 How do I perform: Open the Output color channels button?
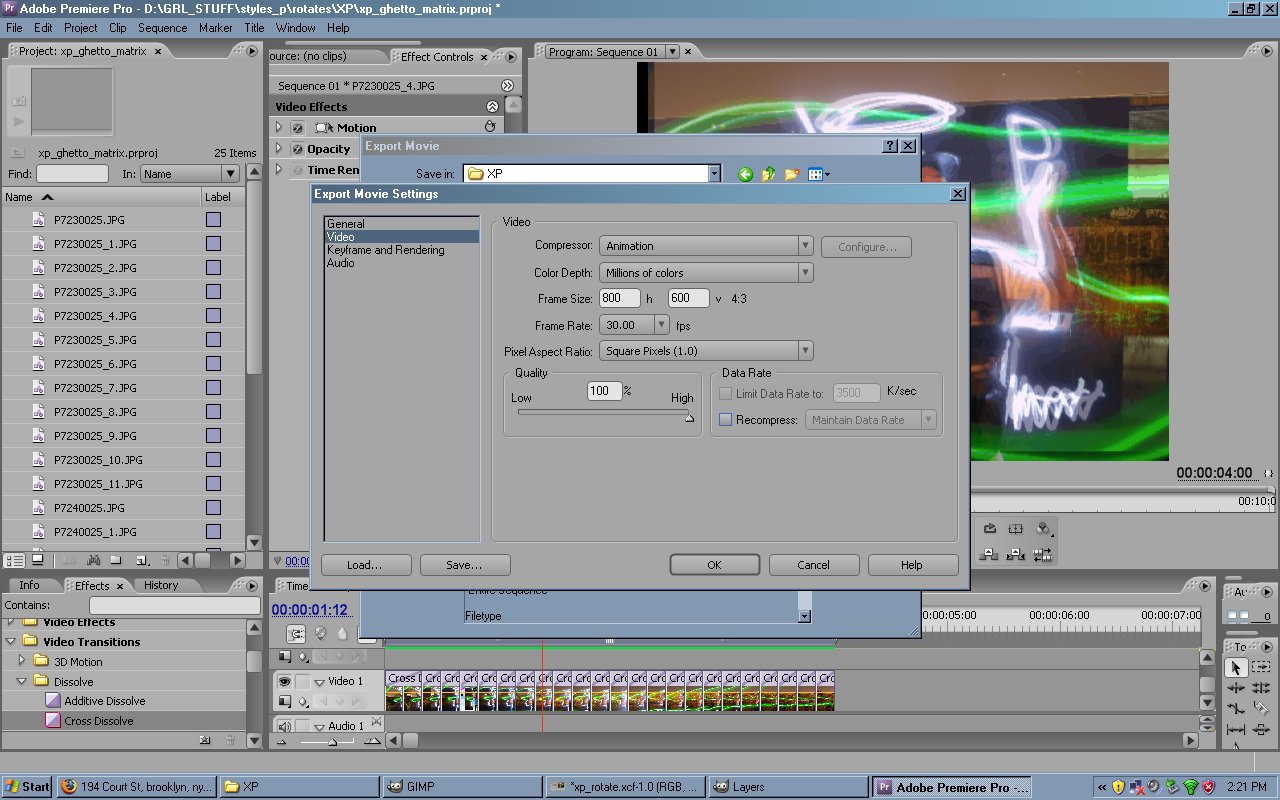pyautogui.click(x=1043, y=529)
